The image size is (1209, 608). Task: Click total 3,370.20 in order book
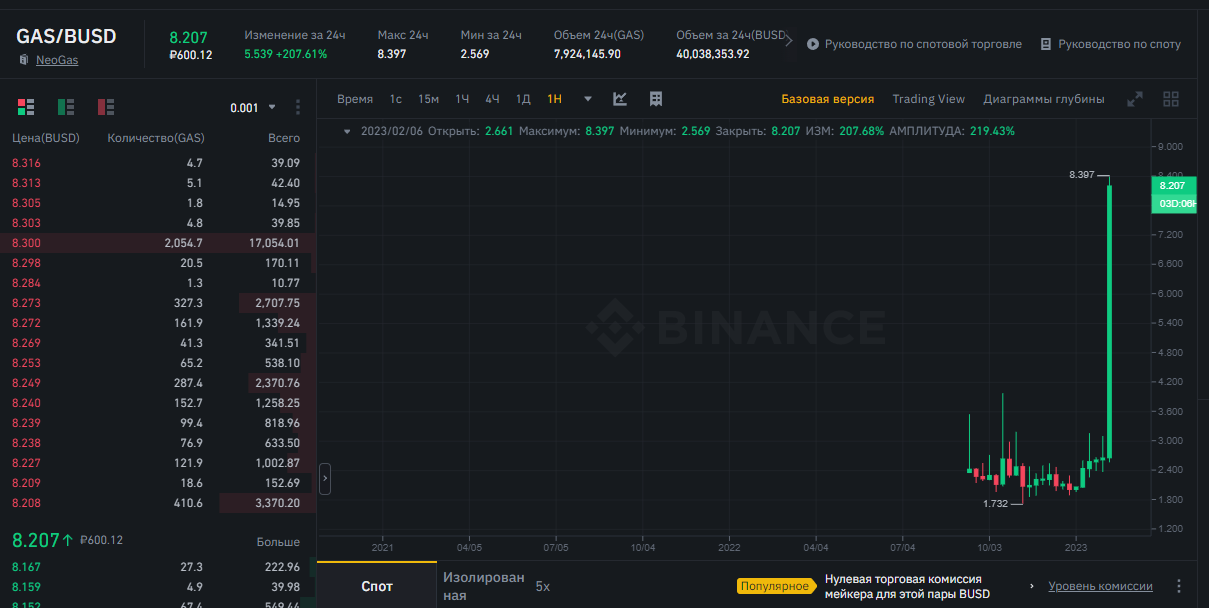(x=278, y=503)
